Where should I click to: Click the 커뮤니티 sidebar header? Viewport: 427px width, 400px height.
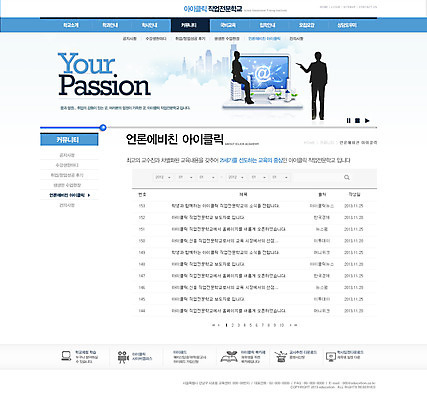[x=69, y=140]
